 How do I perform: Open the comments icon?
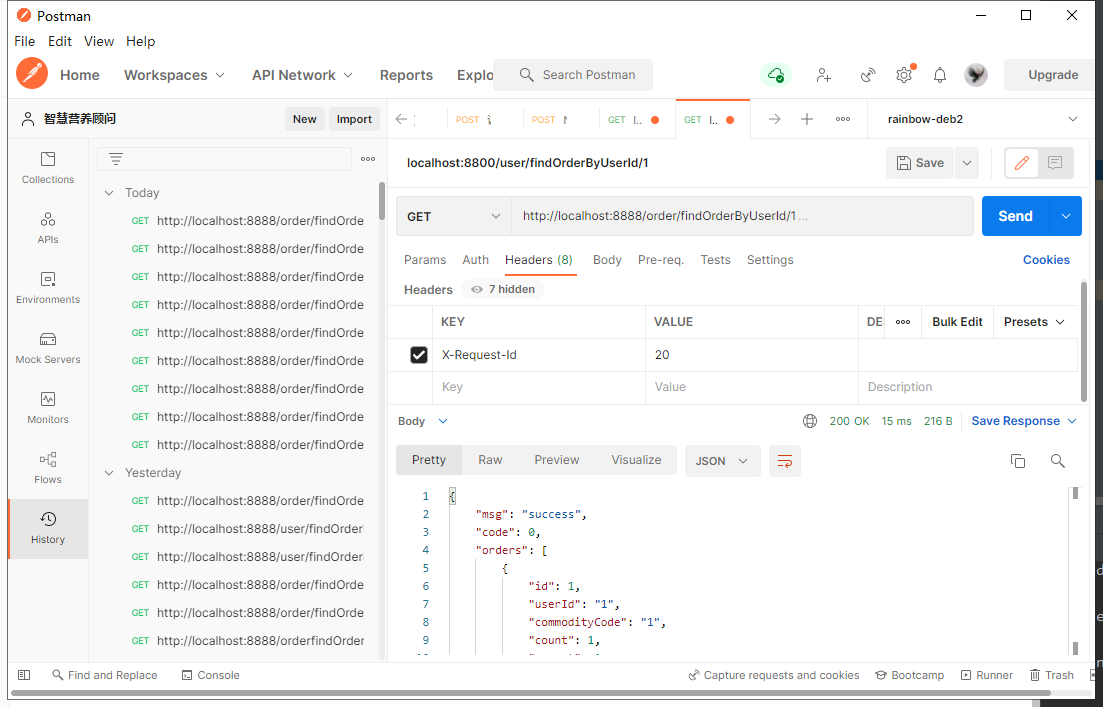click(1054, 163)
